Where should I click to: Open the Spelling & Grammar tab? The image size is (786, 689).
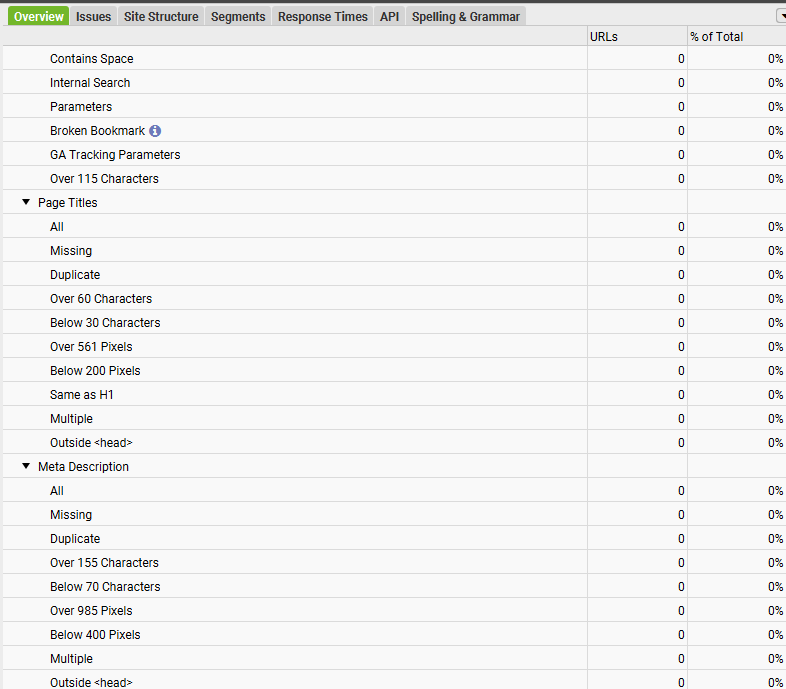tap(466, 17)
